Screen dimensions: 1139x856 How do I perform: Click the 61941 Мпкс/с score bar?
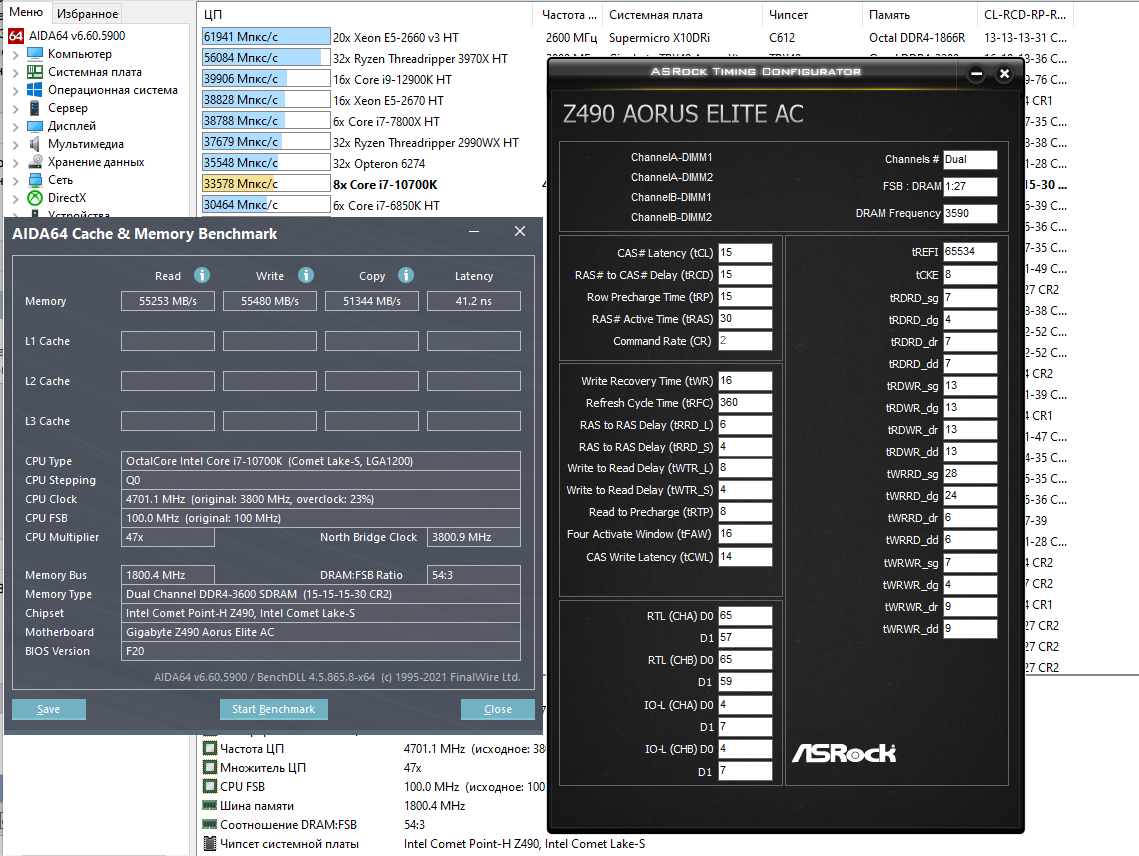pos(266,37)
